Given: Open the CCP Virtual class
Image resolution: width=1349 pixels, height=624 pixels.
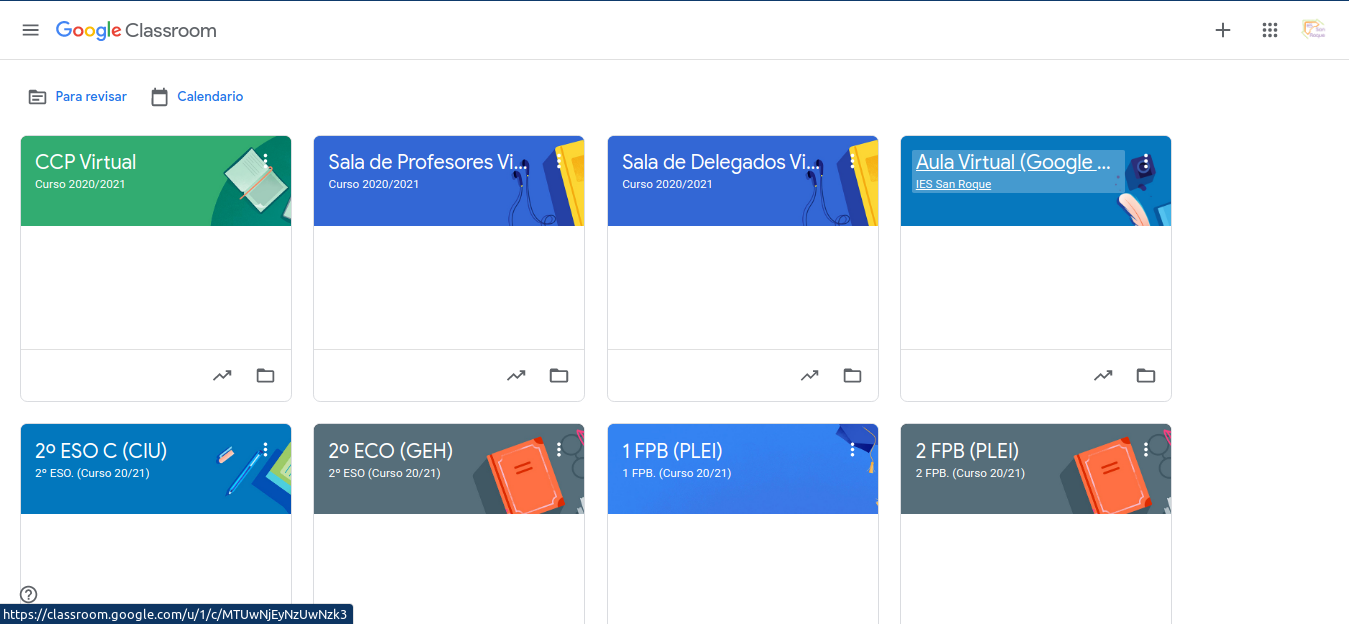Looking at the screenshot, I should 86,162.
